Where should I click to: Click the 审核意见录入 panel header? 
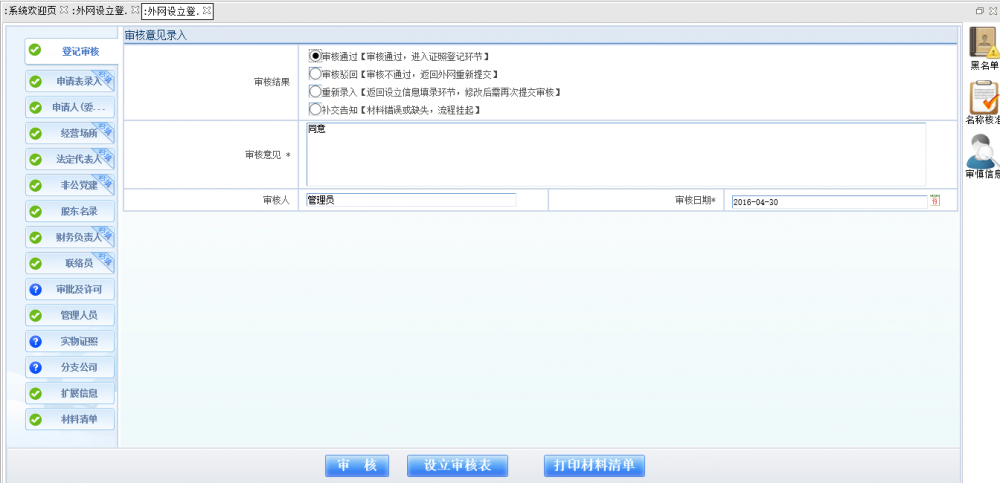coord(540,36)
